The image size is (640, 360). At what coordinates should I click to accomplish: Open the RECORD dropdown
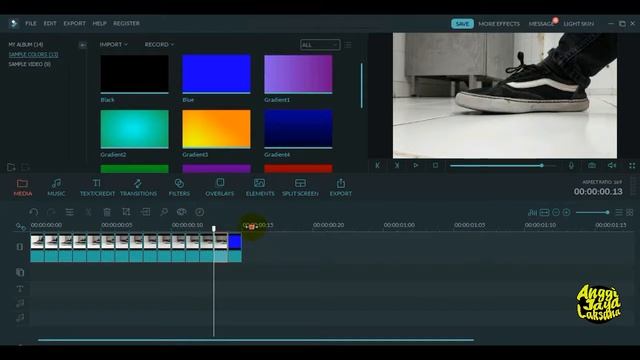[x=159, y=44]
